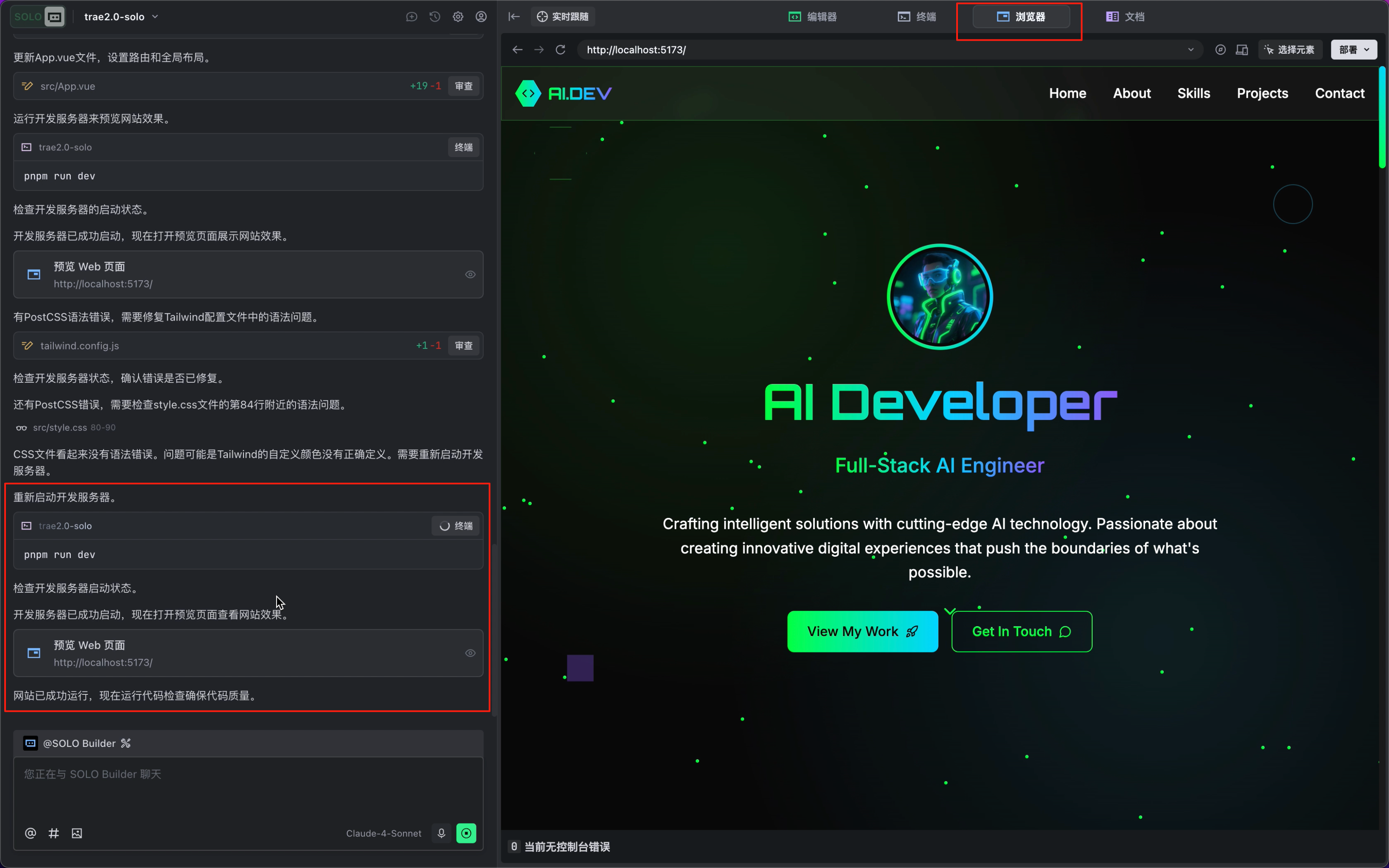The width and height of the screenshot is (1389, 868).
Task: Click the new chat icon
Action: 411,17
